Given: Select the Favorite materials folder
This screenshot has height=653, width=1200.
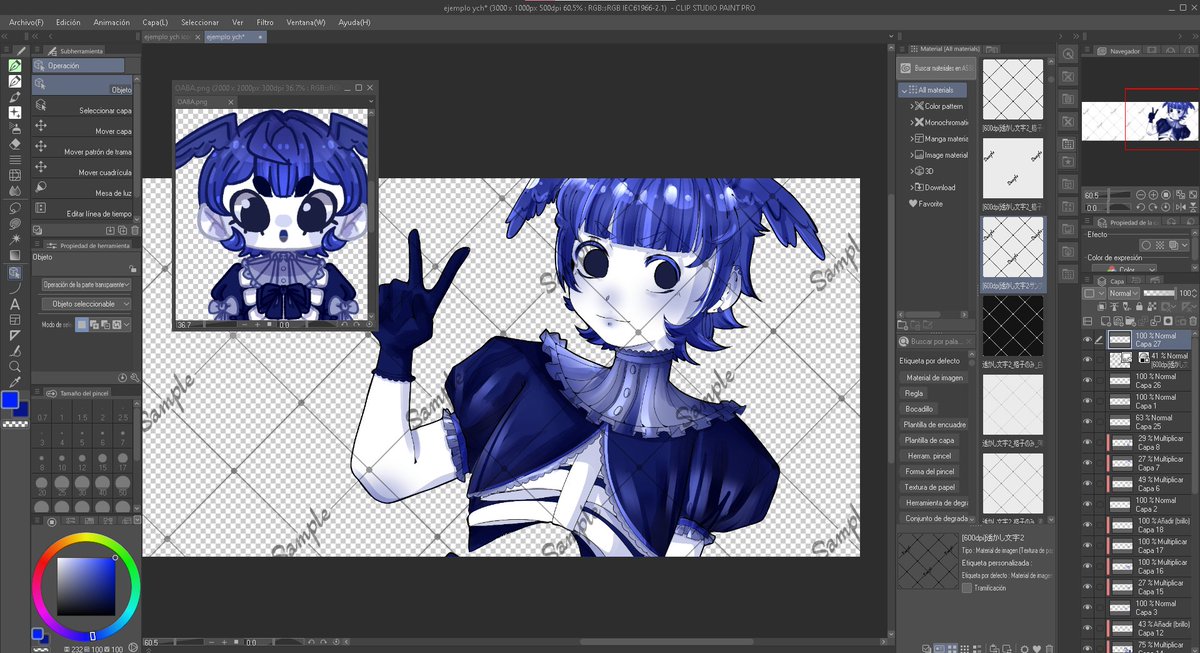Looking at the screenshot, I should tap(925, 203).
